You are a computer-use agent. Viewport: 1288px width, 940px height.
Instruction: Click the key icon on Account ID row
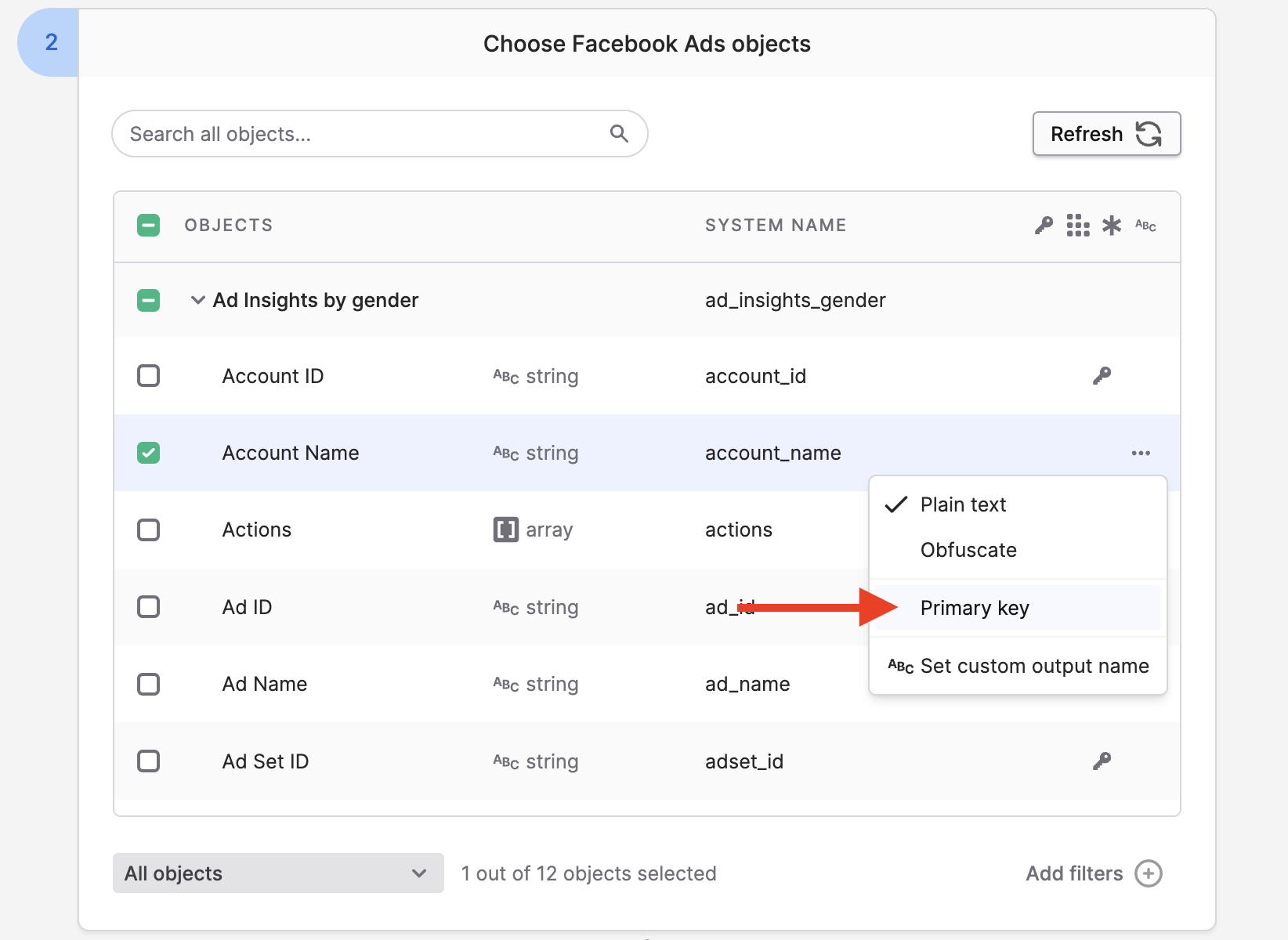pyautogui.click(x=1102, y=376)
